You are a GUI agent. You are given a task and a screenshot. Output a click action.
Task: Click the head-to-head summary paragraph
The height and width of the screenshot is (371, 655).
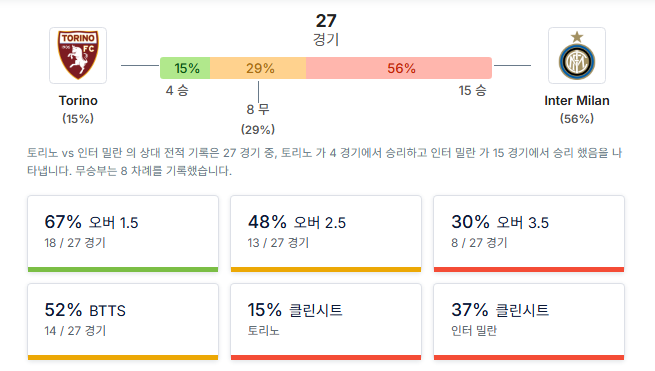[325, 162]
